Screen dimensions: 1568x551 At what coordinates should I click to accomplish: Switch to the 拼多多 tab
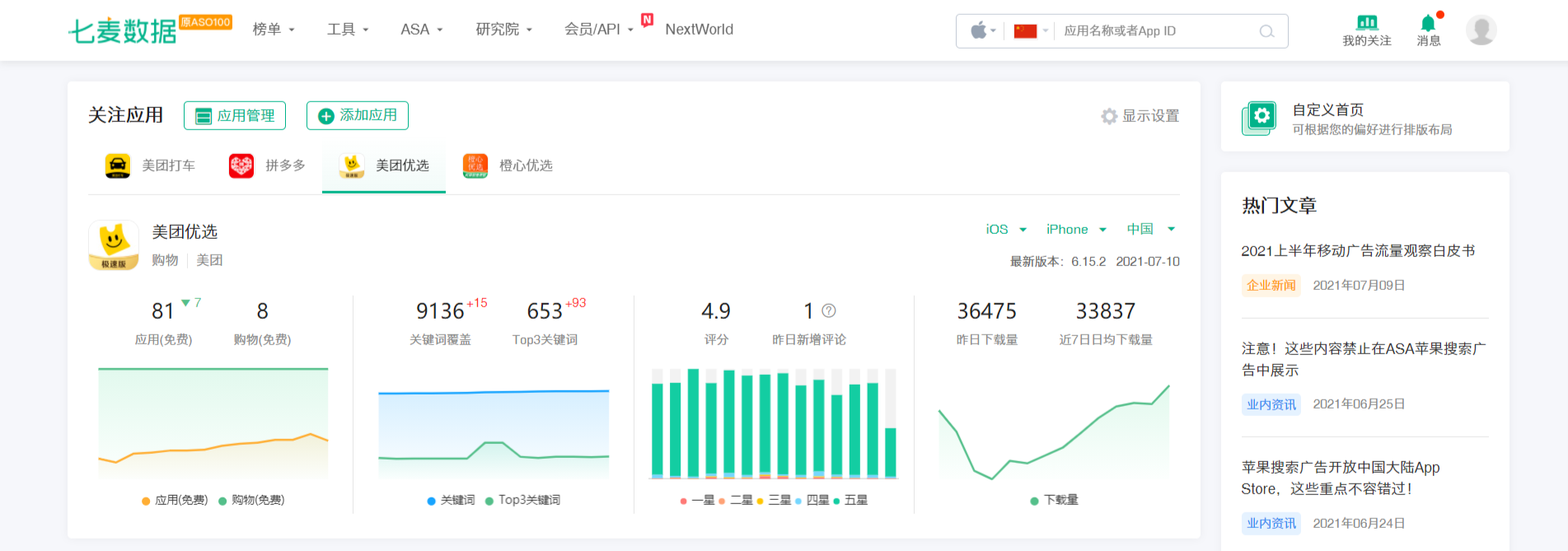click(x=267, y=166)
